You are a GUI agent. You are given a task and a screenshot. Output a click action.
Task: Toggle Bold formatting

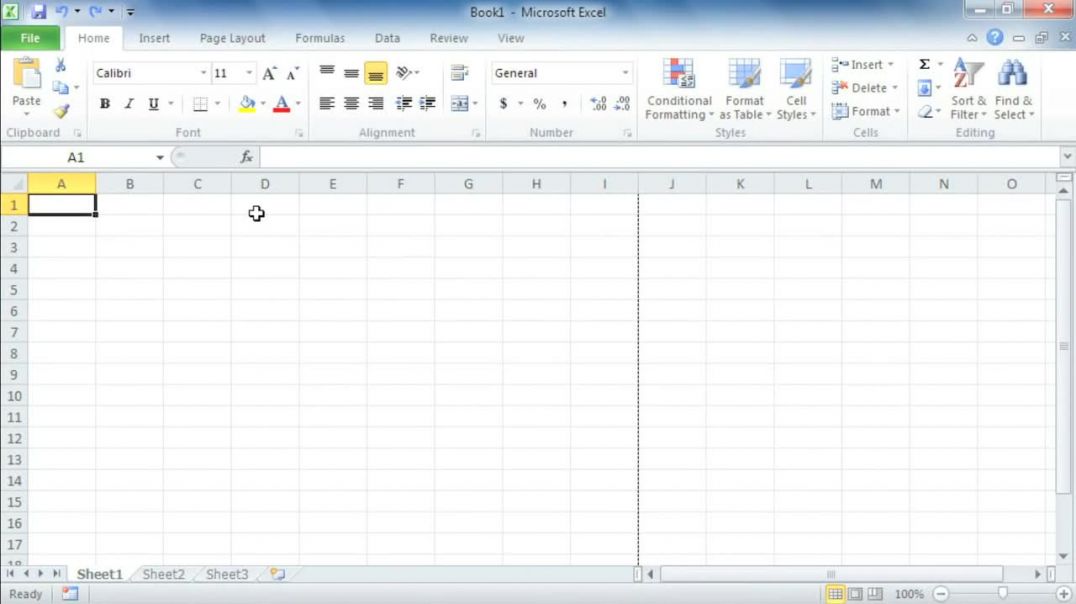105,104
